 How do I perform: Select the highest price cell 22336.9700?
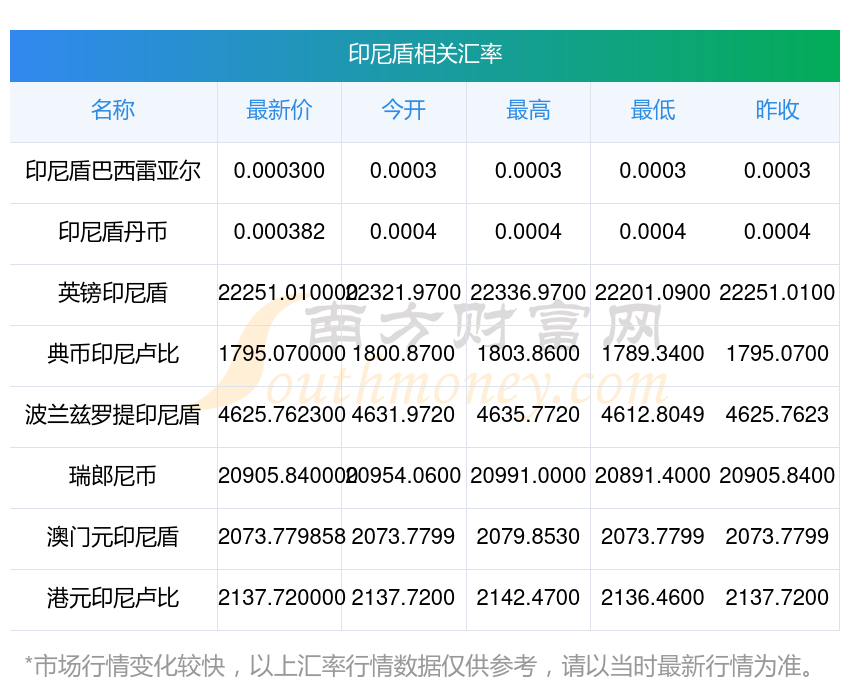pyautogui.click(x=528, y=293)
